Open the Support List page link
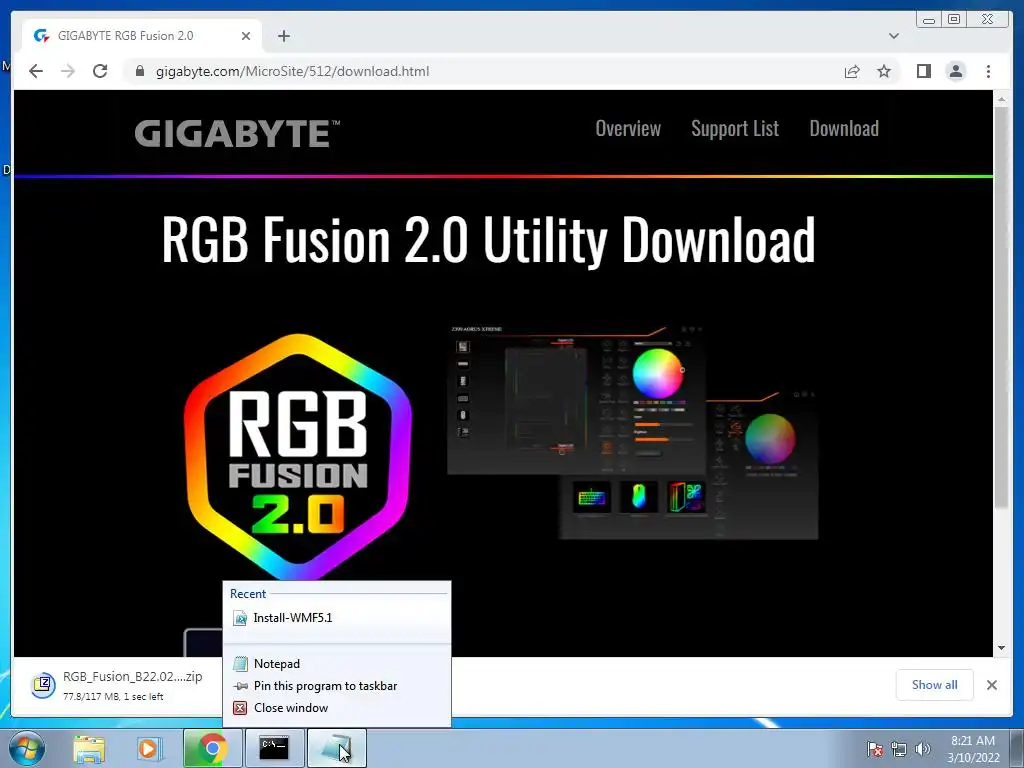Image resolution: width=1024 pixels, height=768 pixels. pyautogui.click(x=735, y=129)
